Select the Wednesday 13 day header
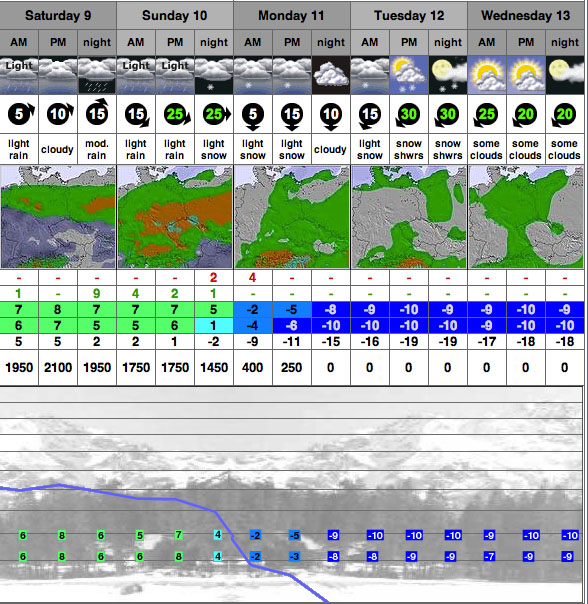This screenshot has height=604, width=588. pyautogui.click(x=526, y=15)
